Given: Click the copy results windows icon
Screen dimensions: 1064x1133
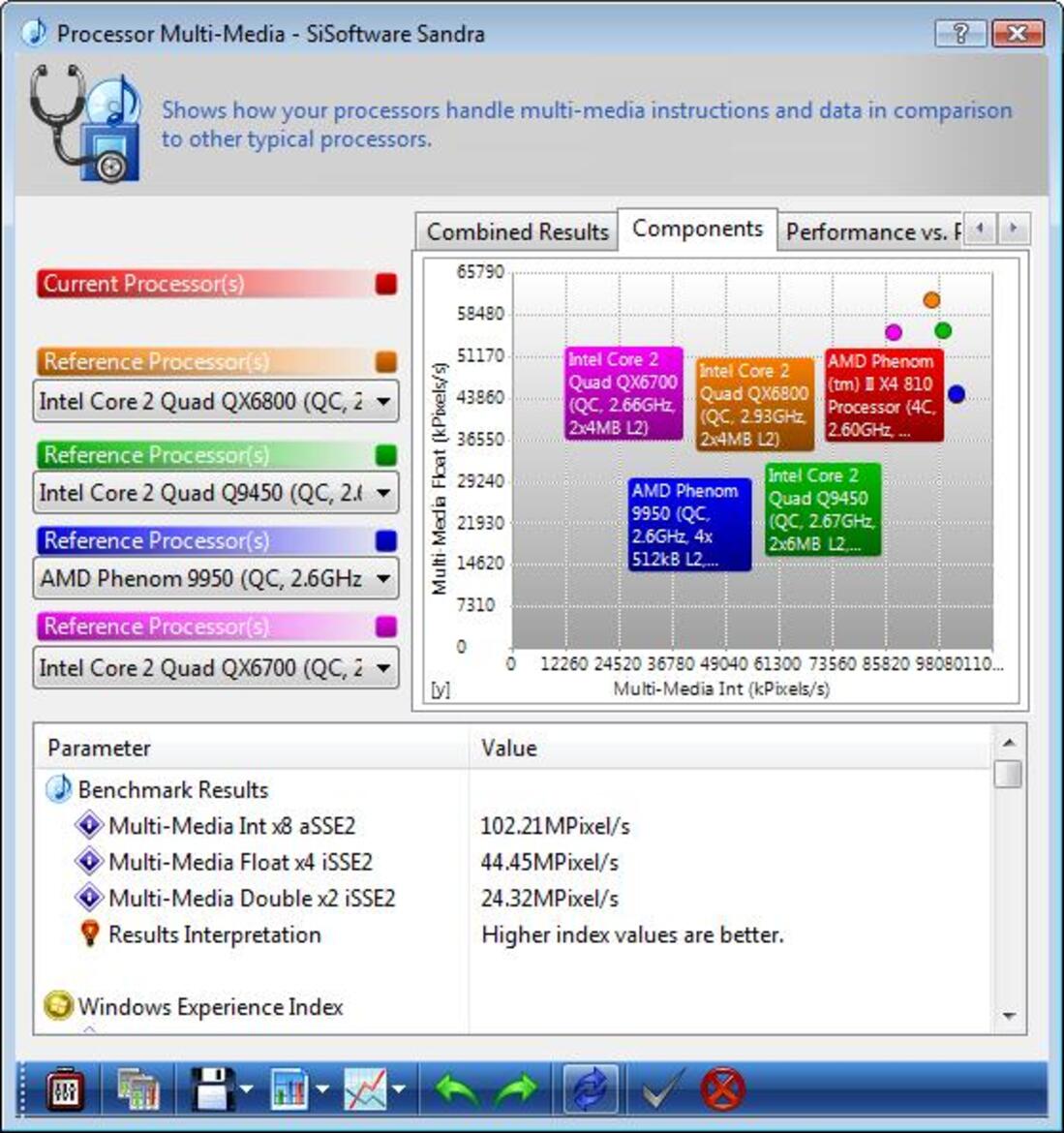Looking at the screenshot, I should [x=138, y=1089].
